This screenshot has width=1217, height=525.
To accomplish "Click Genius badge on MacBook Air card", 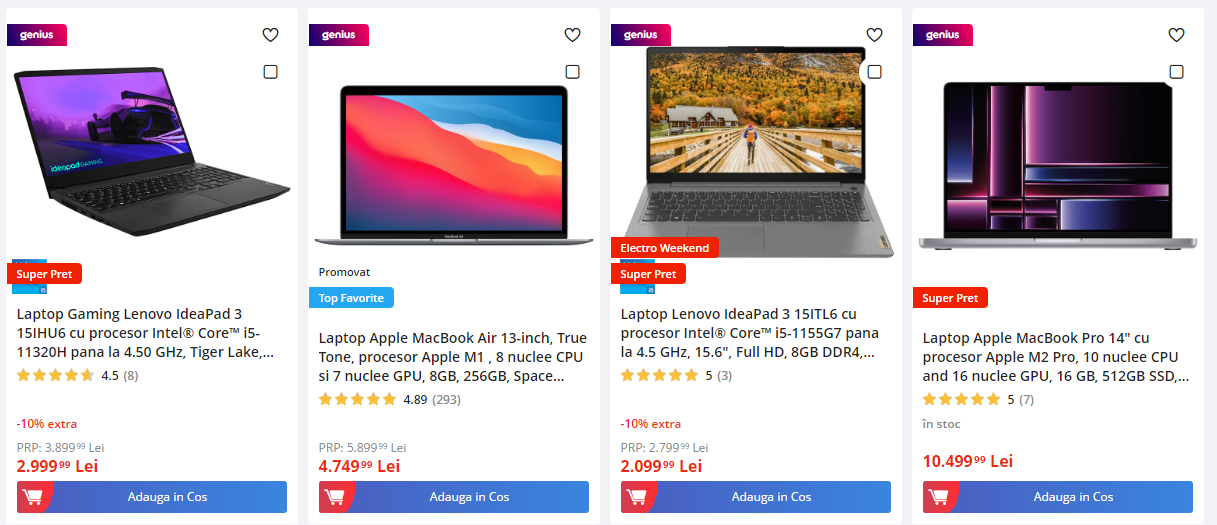I will coord(339,35).
